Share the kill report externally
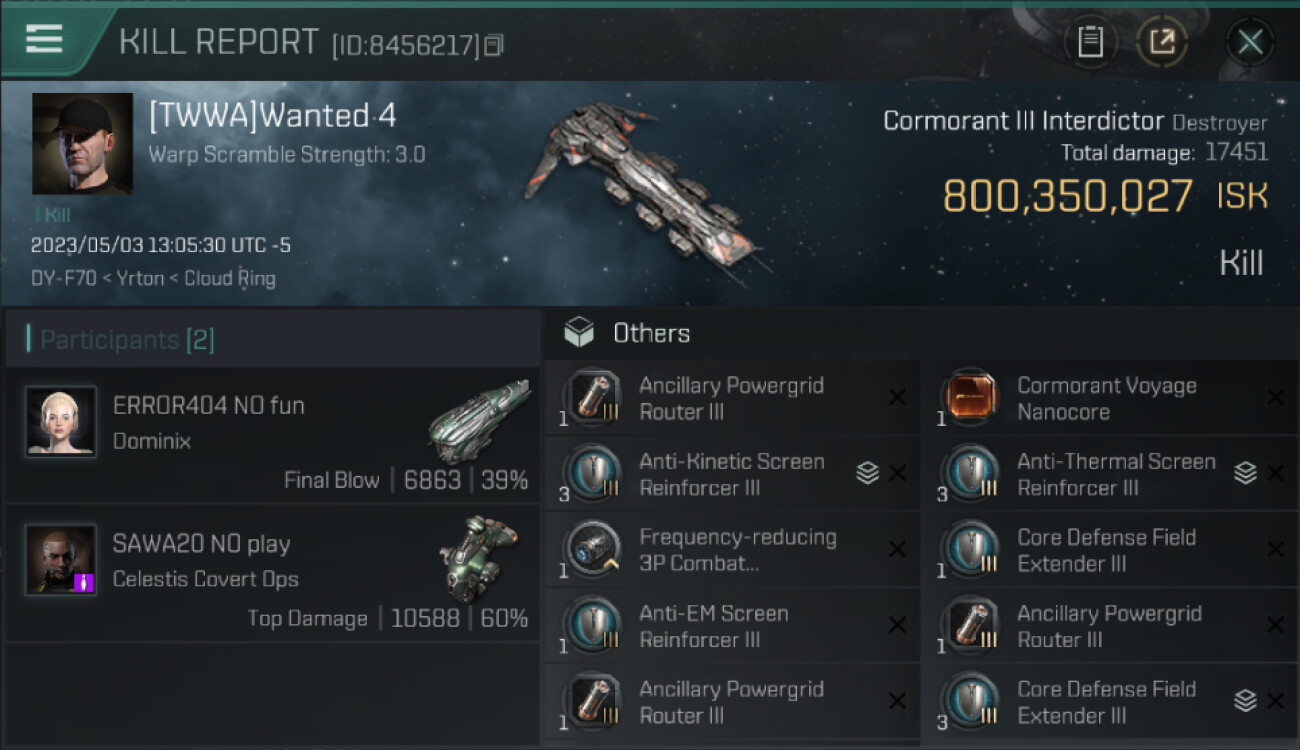The width and height of the screenshot is (1300, 750). click(1162, 42)
